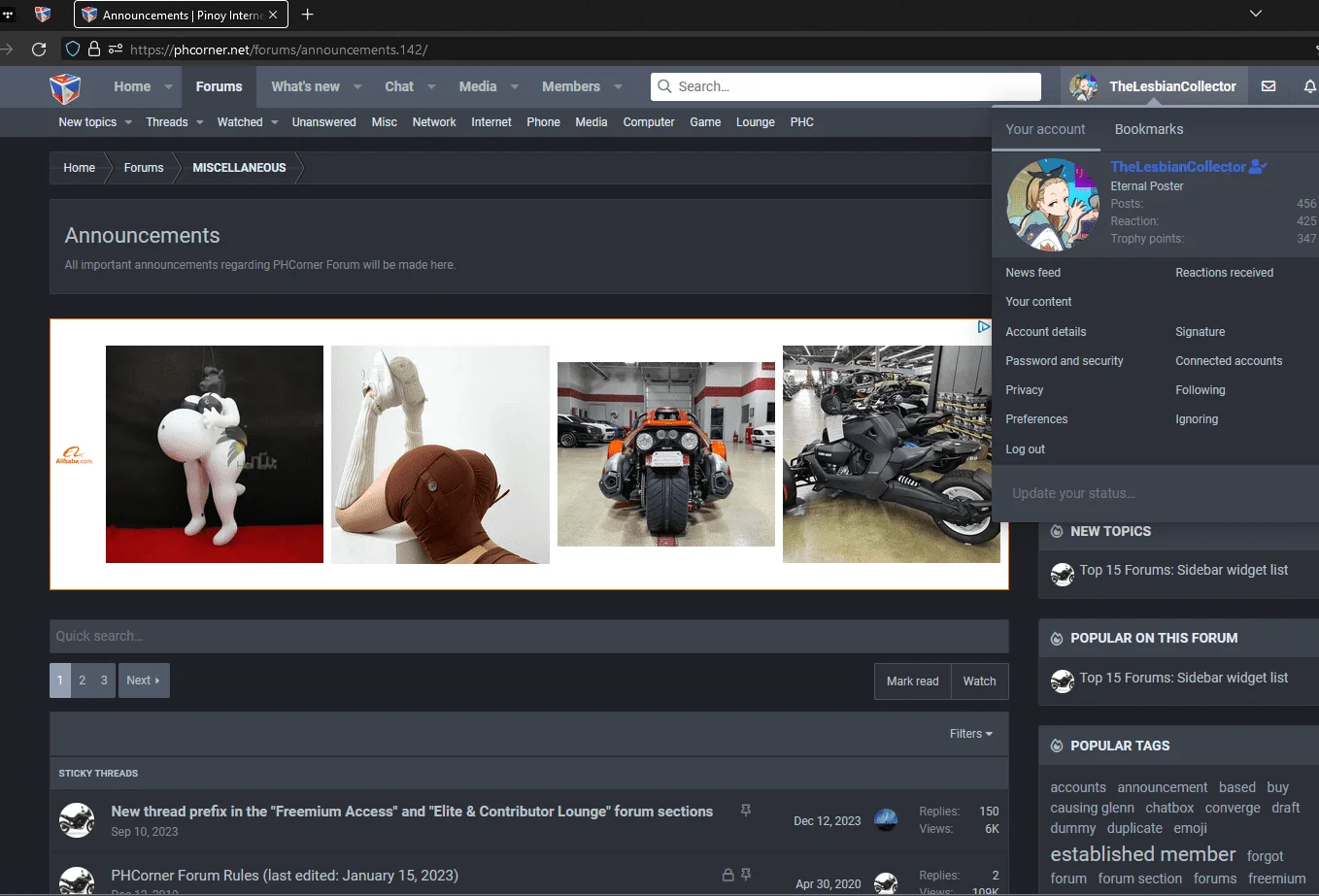
Task: Expand the Threads dropdown arrow
Action: pos(199,122)
